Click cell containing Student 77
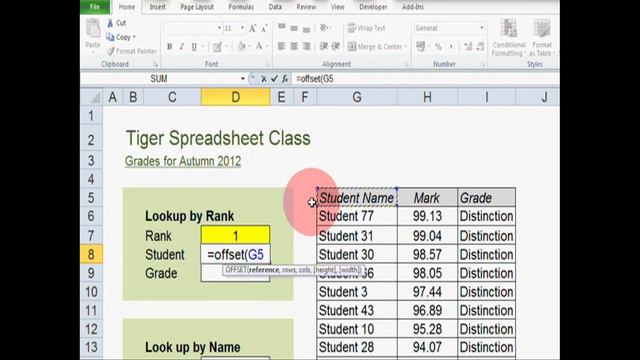Screen dimensions: 640x360 pyautogui.click(x=357, y=216)
